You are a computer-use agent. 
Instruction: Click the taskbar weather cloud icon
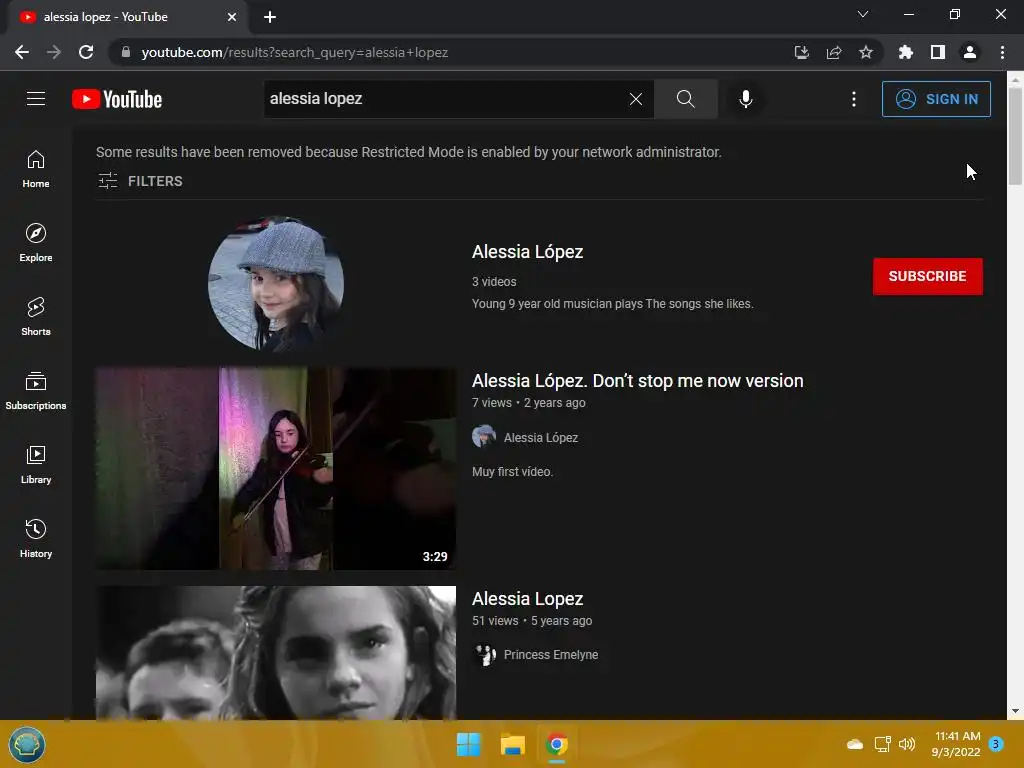[x=855, y=744]
